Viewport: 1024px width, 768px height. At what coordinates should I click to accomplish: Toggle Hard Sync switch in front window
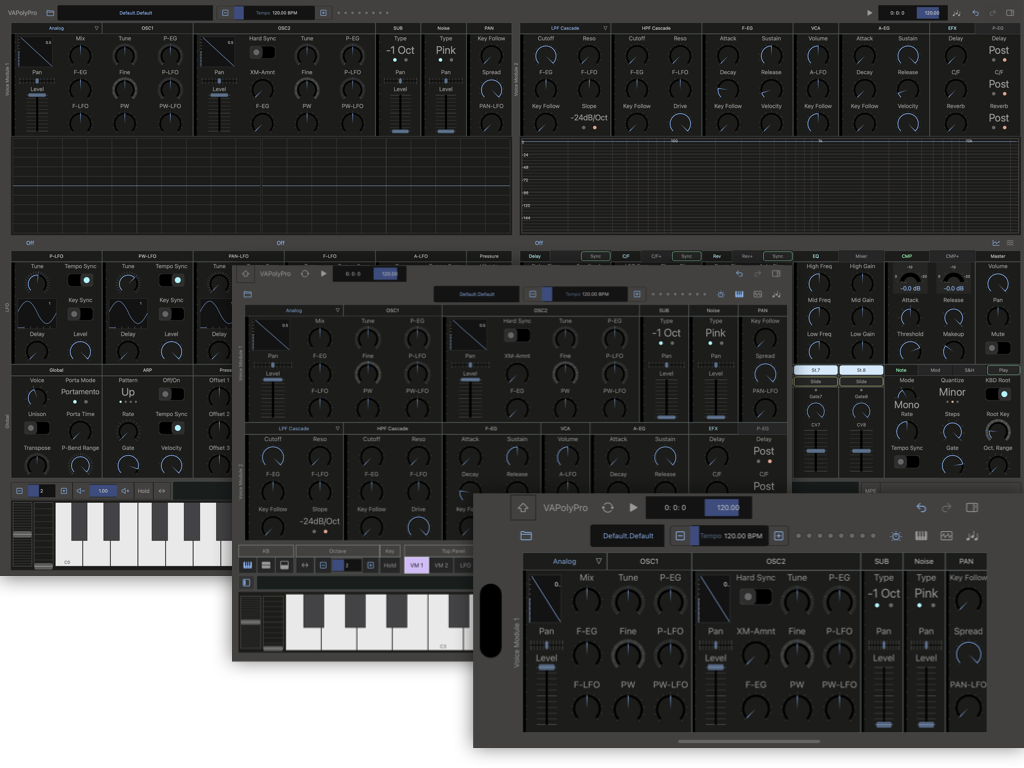pyautogui.click(x=756, y=596)
